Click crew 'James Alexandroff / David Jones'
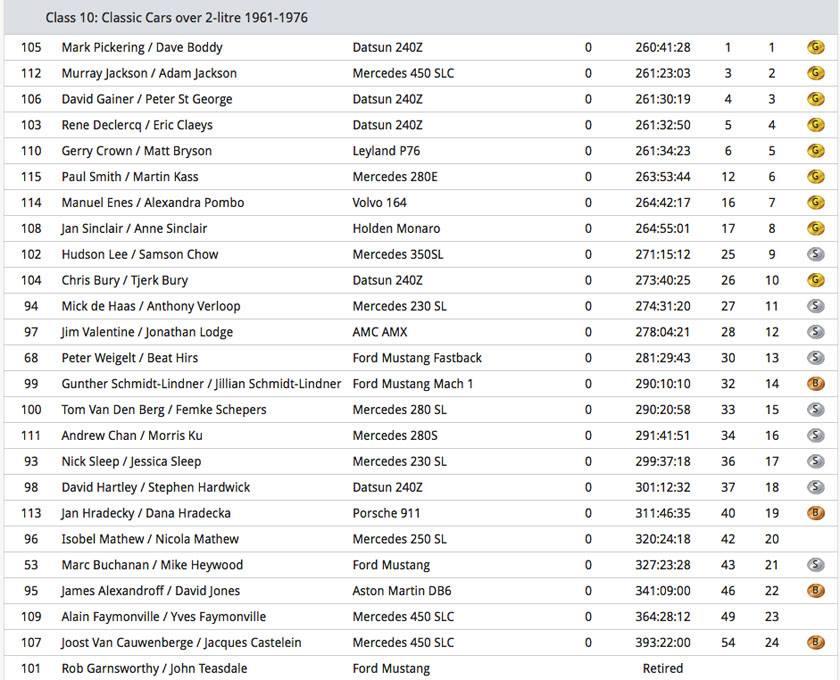 pos(151,591)
